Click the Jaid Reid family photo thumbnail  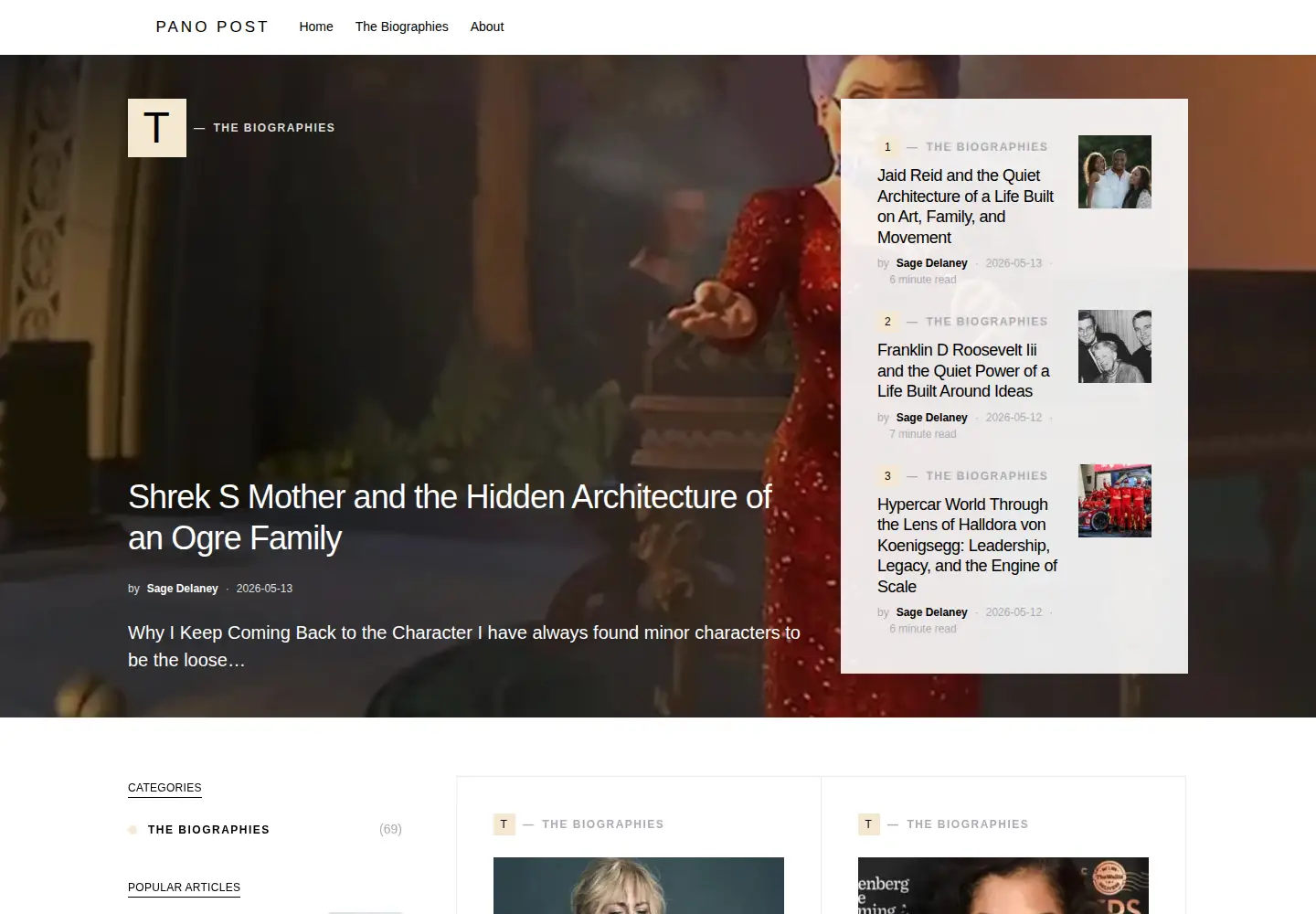(x=1115, y=172)
